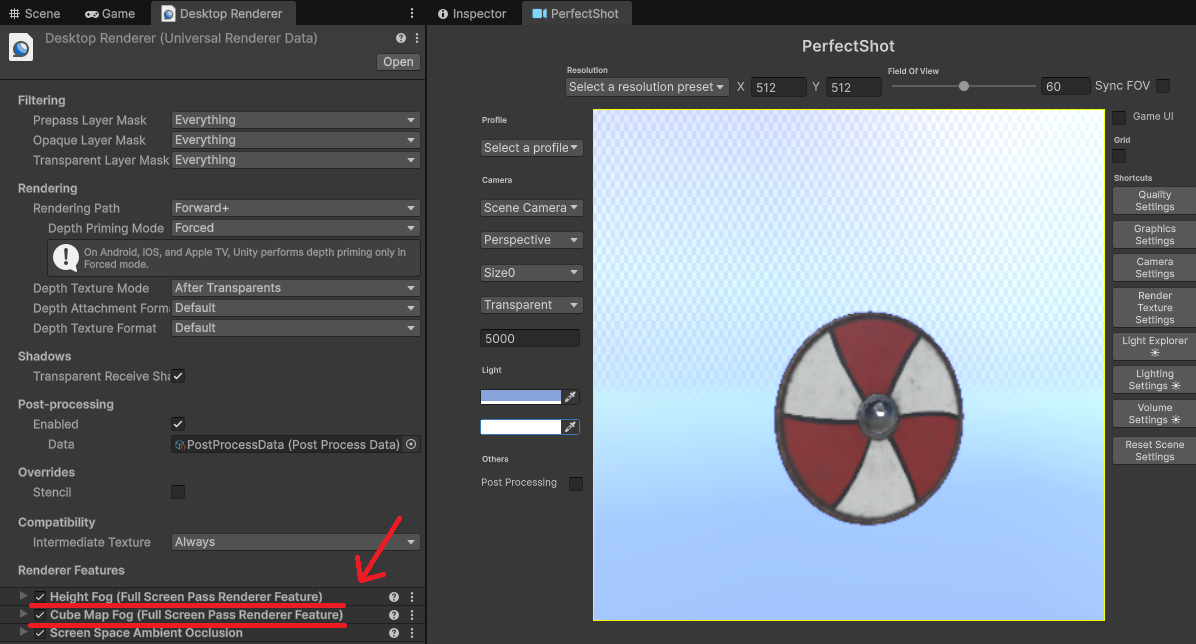Open Cube Map Fog feature options menu

411,615
